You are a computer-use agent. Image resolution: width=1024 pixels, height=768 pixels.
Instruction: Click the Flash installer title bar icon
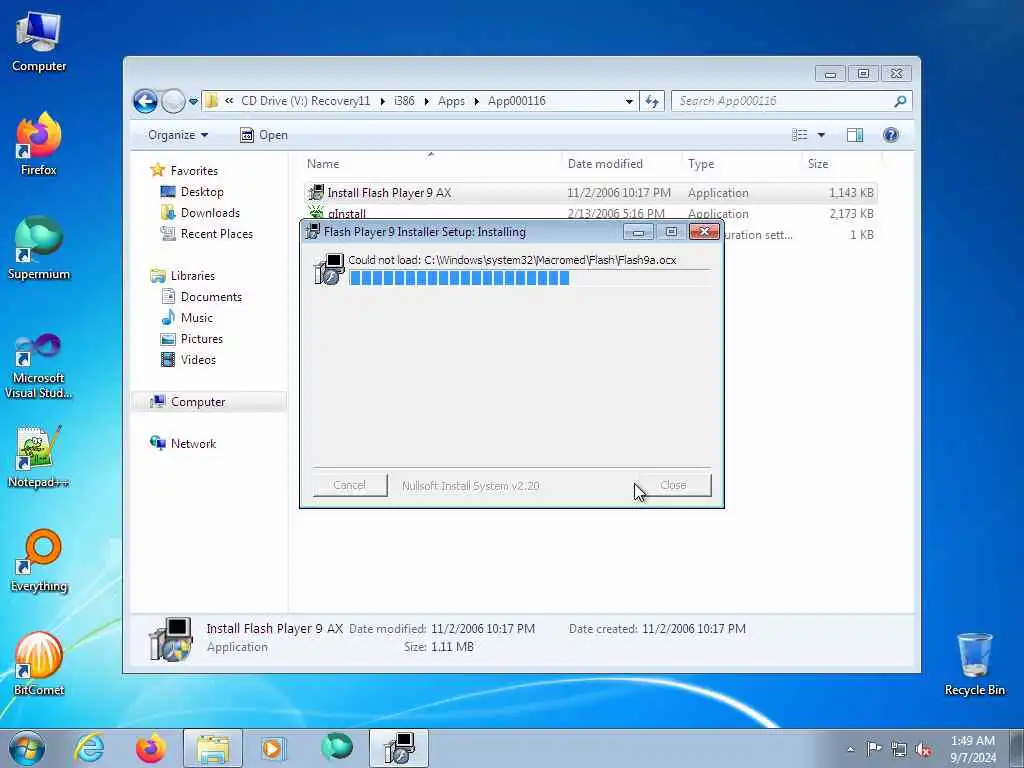(x=313, y=232)
